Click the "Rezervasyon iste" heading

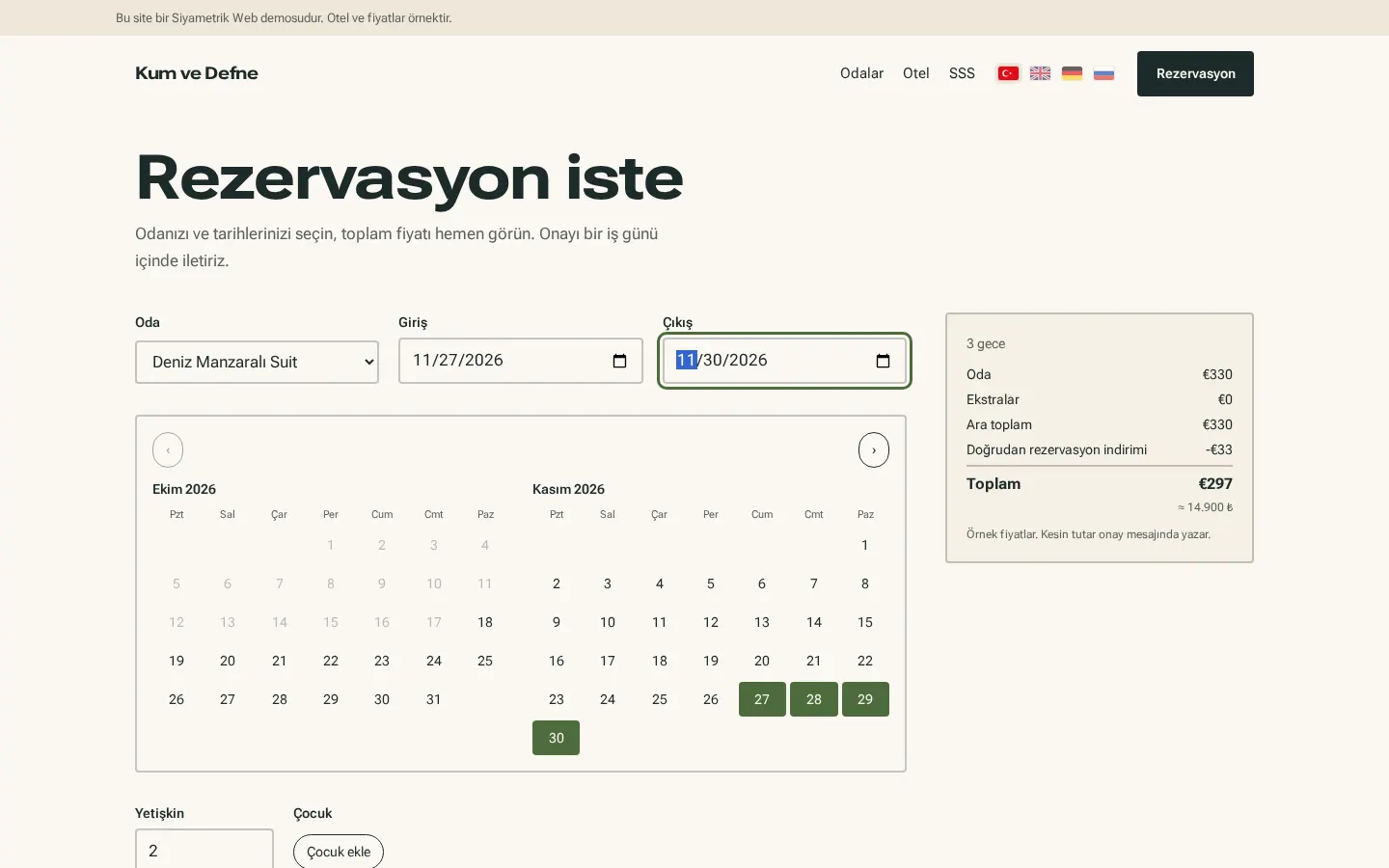tap(410, 178)
